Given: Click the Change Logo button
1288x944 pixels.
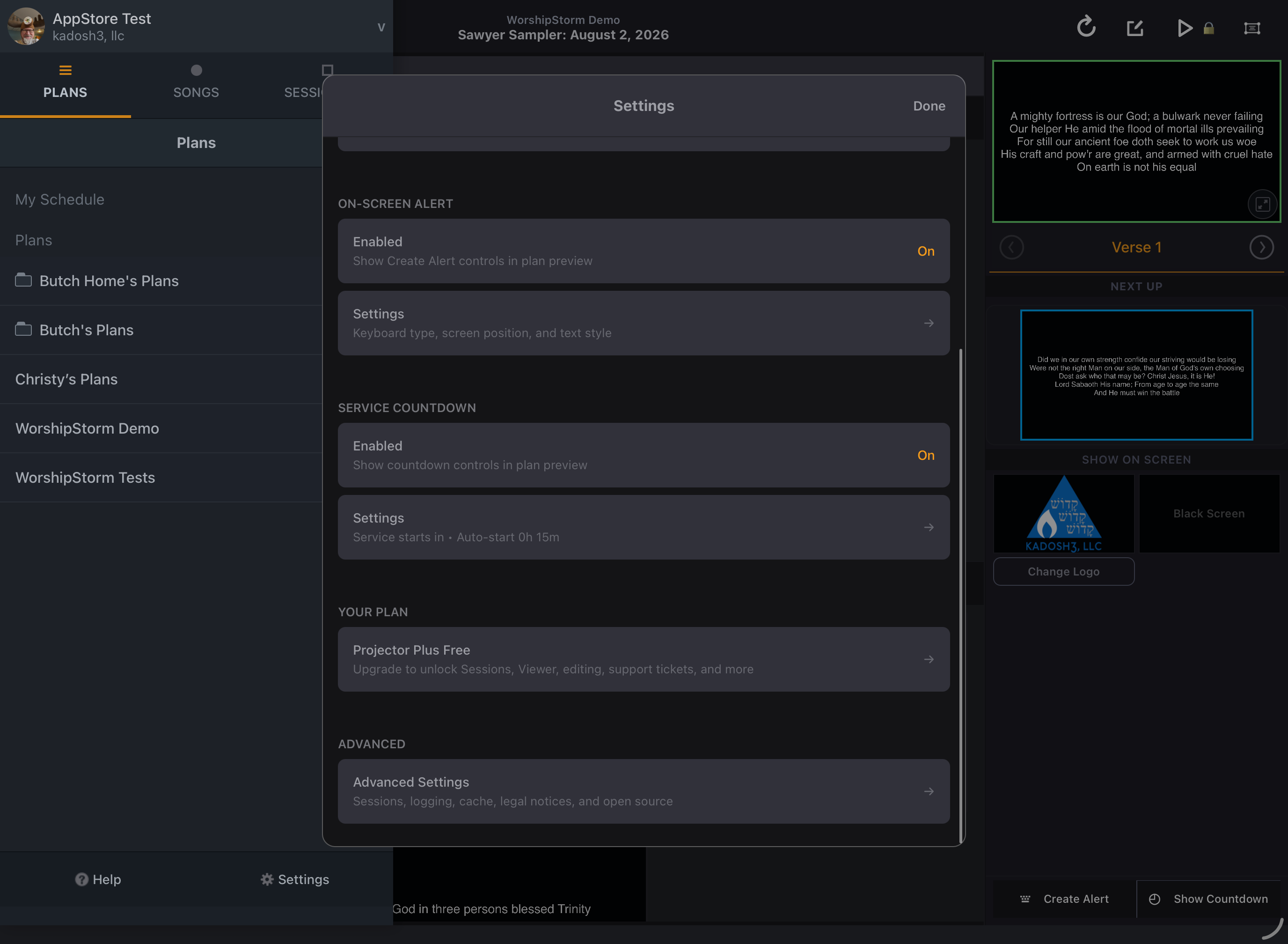Looking at the screenshot, I should pos(1063,571).
